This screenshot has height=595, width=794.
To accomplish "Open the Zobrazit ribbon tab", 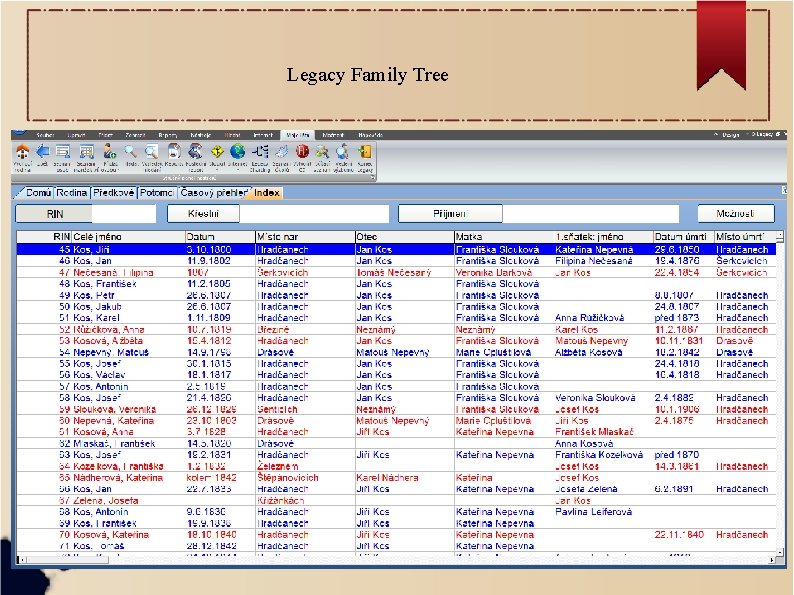I will pos(135,135).
